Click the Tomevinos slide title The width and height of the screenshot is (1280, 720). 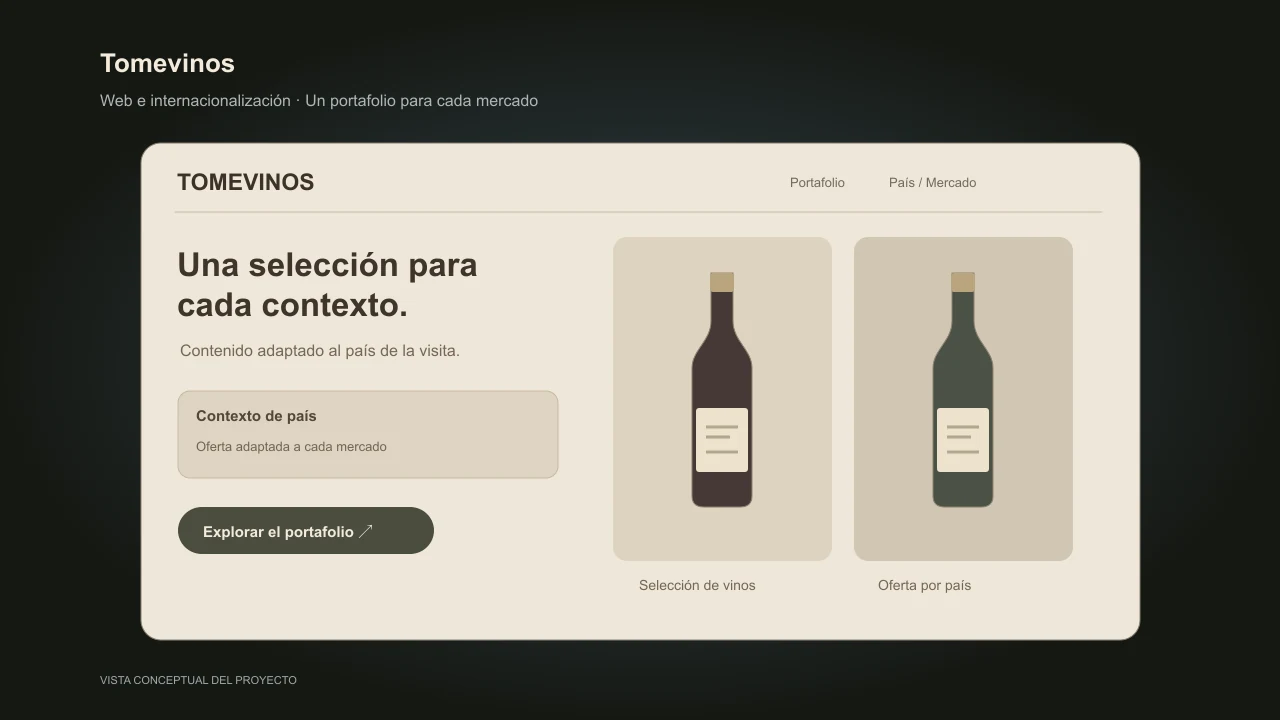click(x=167, y=63)
